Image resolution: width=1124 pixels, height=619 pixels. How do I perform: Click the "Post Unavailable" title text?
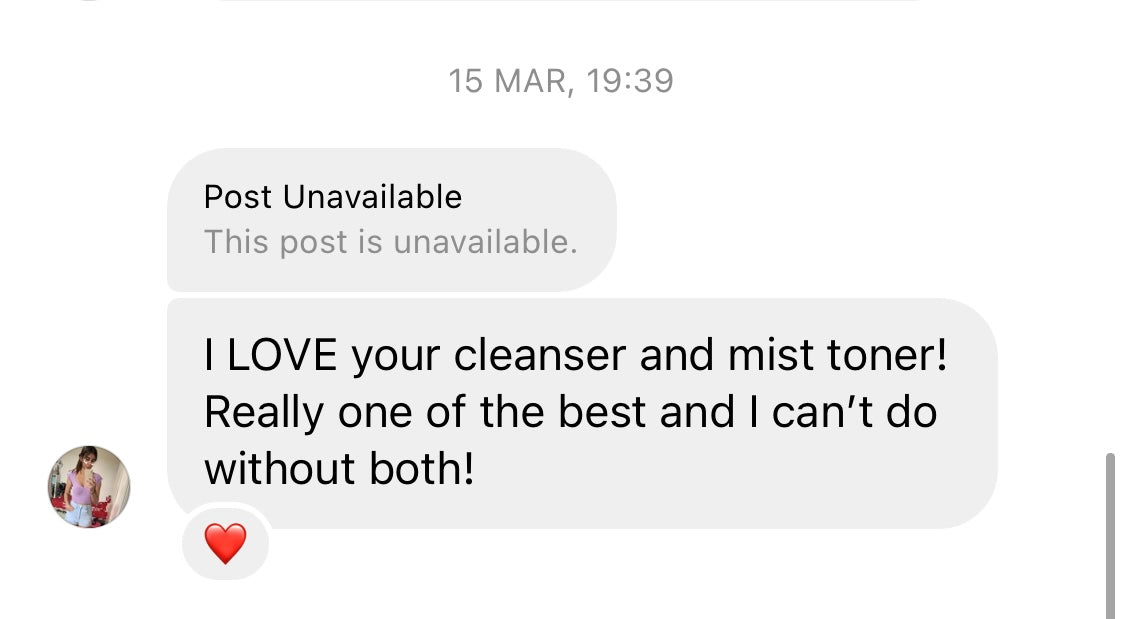tap(332, 197)
